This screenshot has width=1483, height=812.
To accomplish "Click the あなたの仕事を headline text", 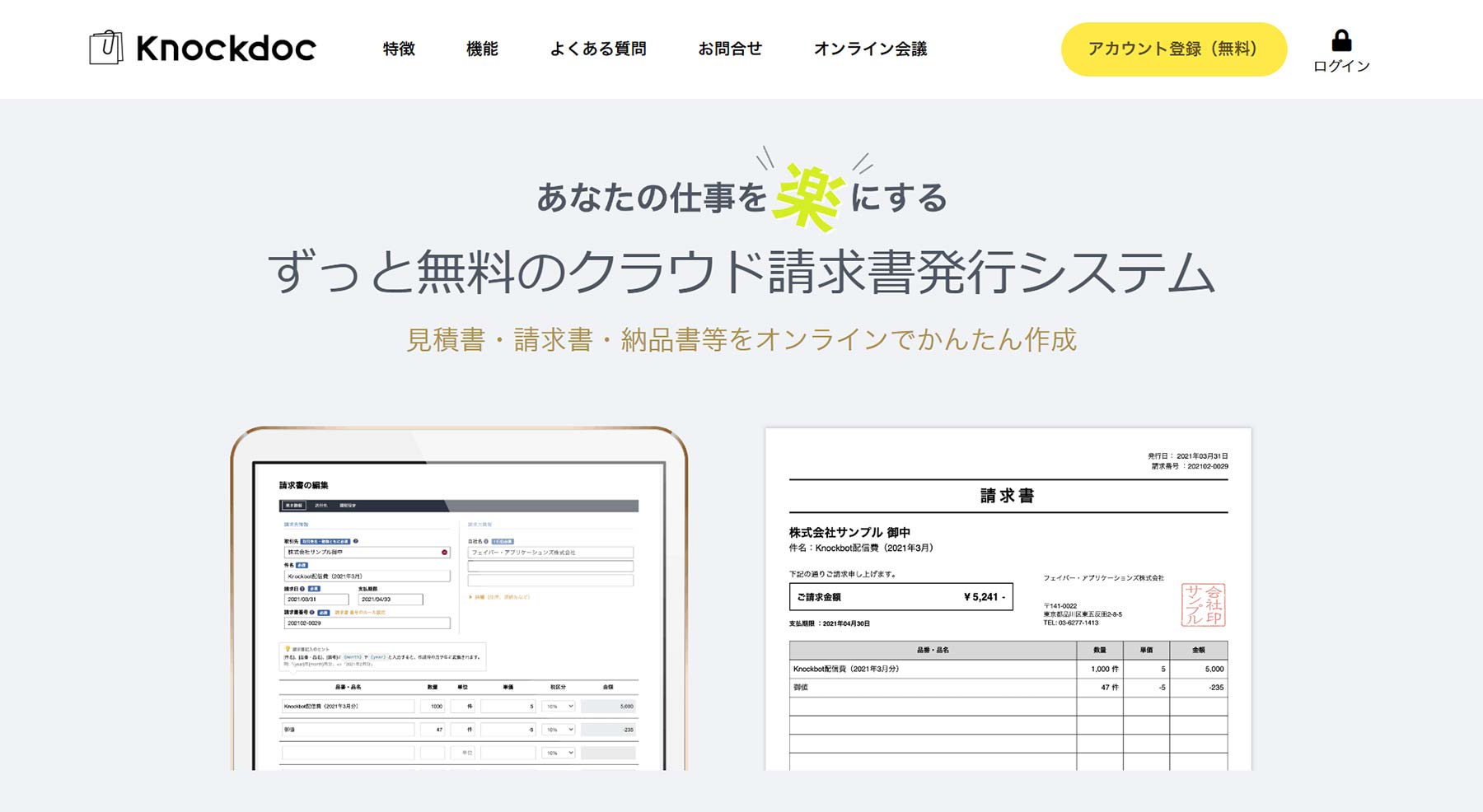I will (652, 198).
